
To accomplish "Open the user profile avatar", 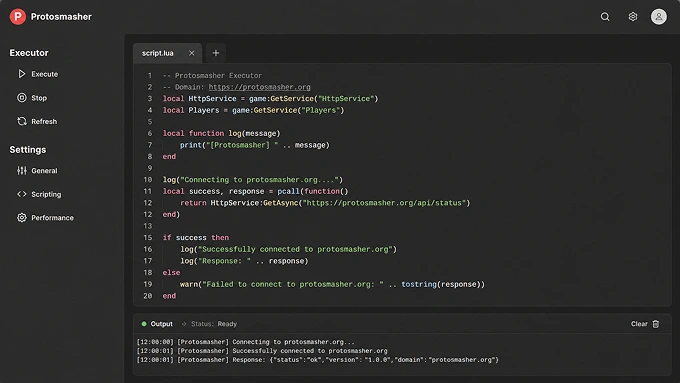I will point(658,16).
